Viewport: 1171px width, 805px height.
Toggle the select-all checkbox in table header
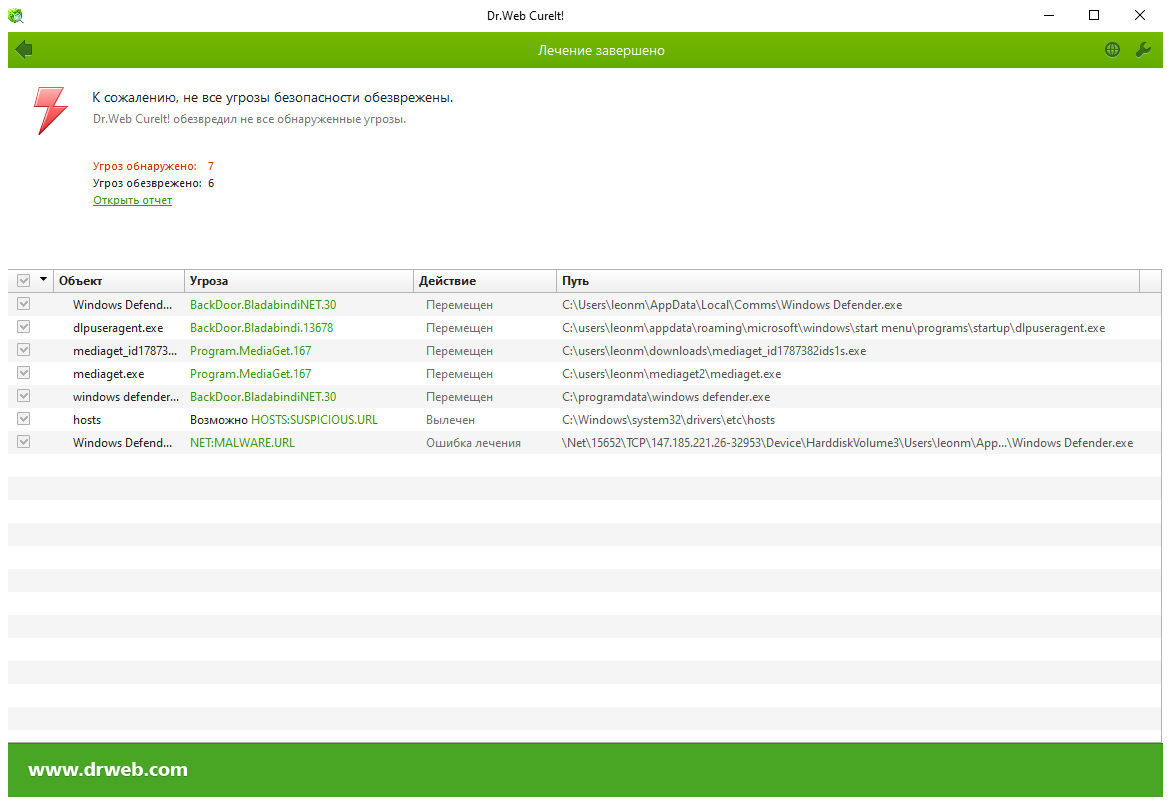pyautogui.click(x=24, y=281)
